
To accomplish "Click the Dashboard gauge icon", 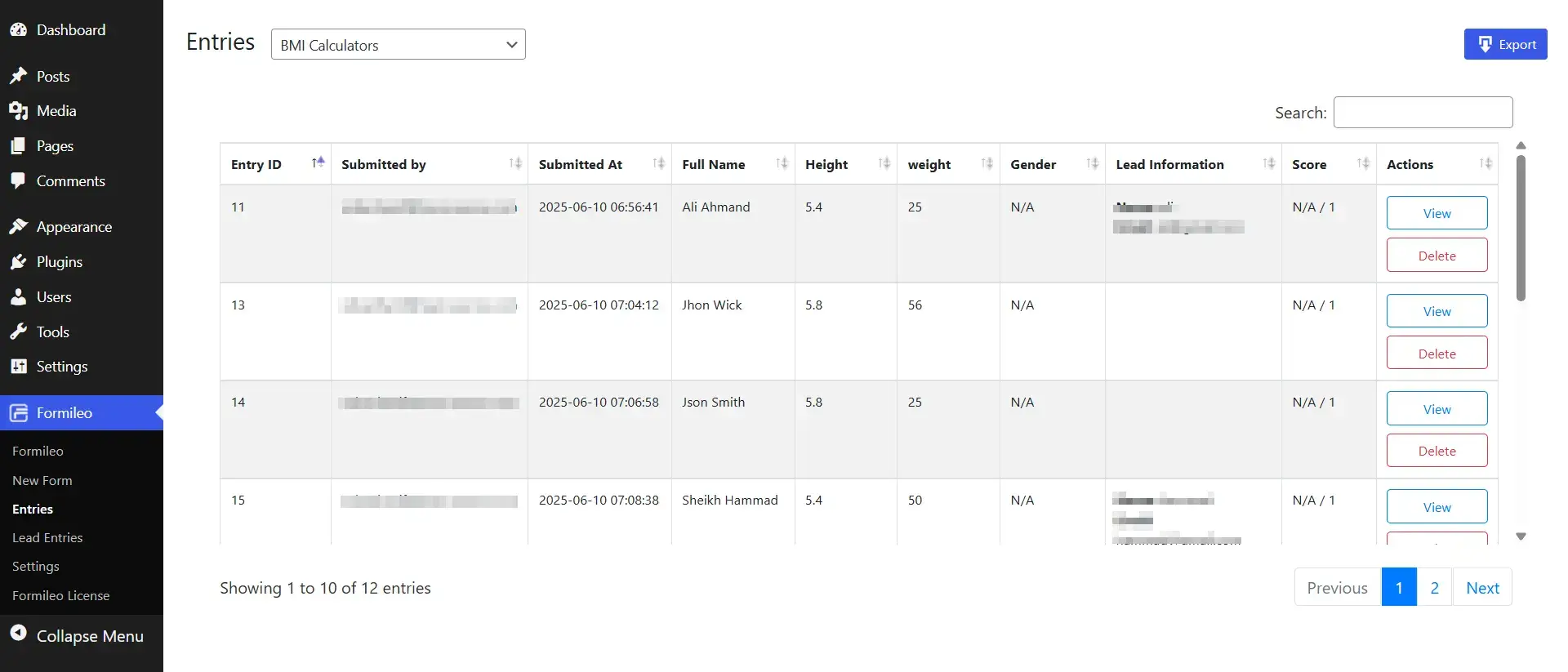I will 18,29.
